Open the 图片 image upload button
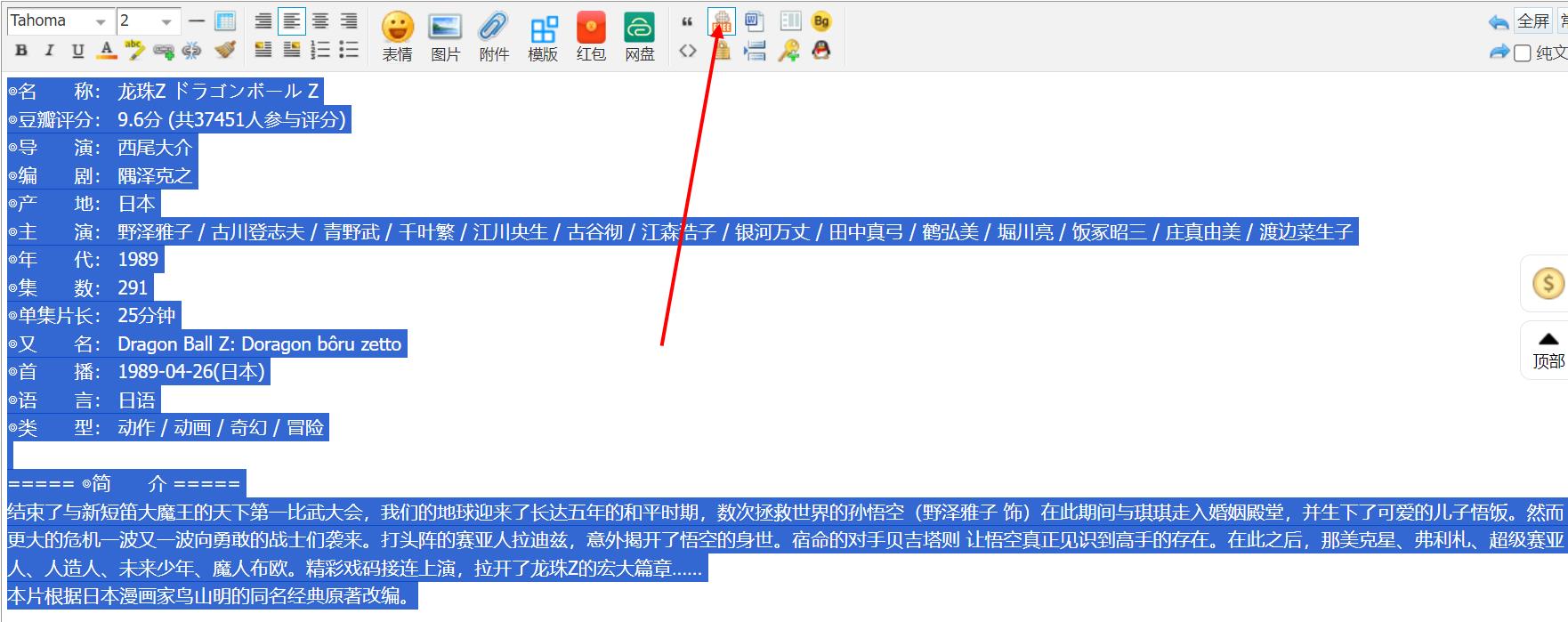 tap(445, 37)
